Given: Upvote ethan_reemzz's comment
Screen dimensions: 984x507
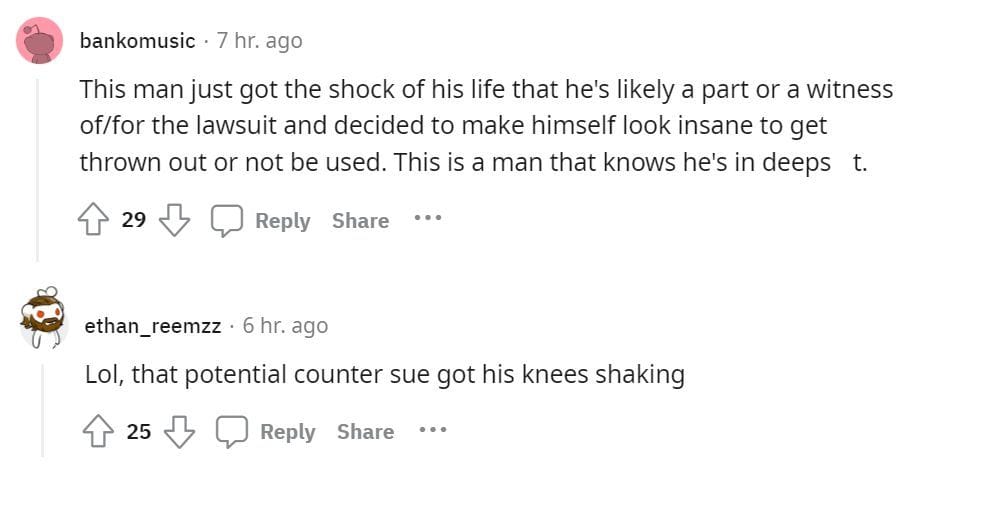Looking at the screenshot, I should click(x=98, y=431).
